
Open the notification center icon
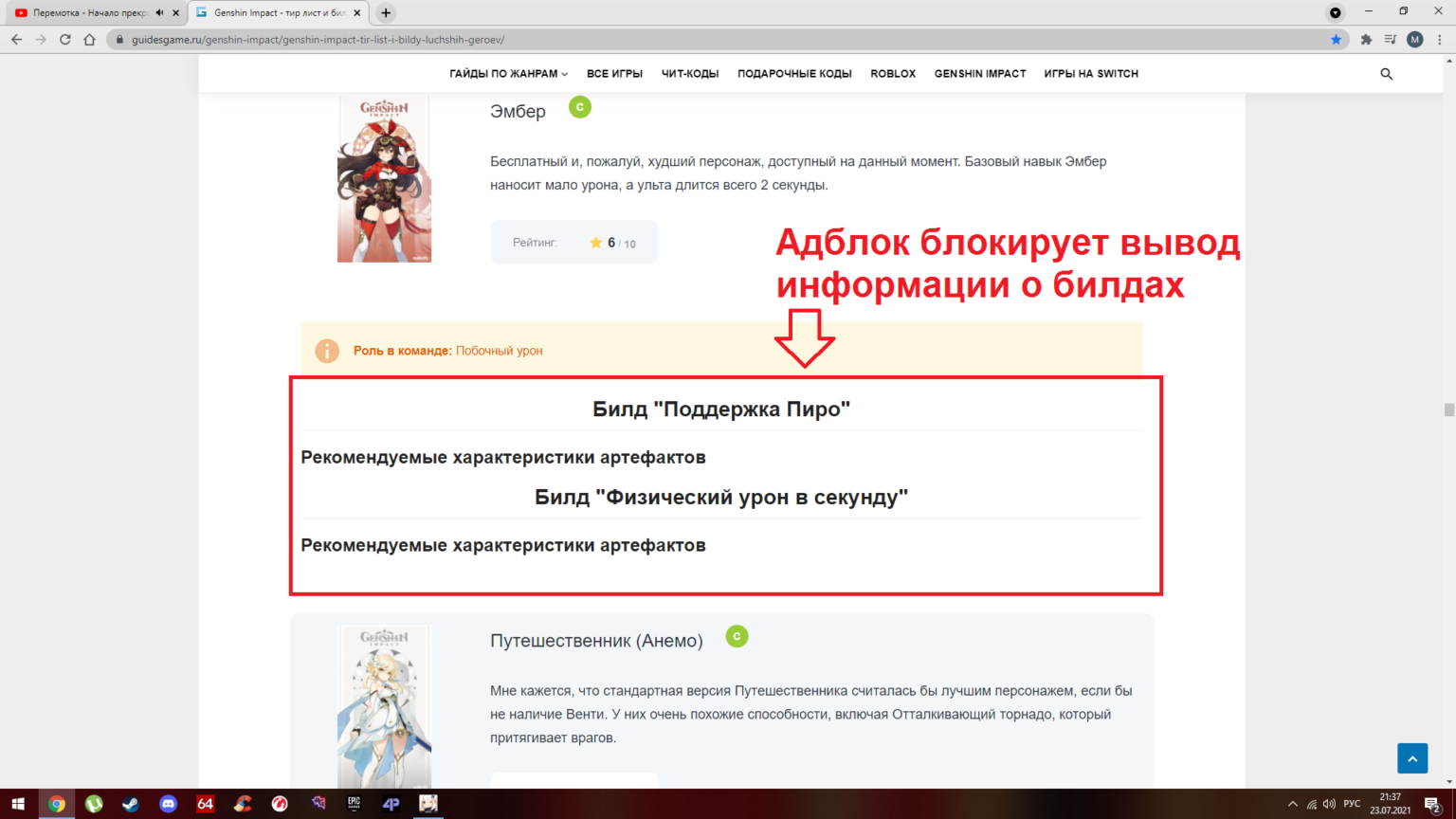click(1433, 804)
